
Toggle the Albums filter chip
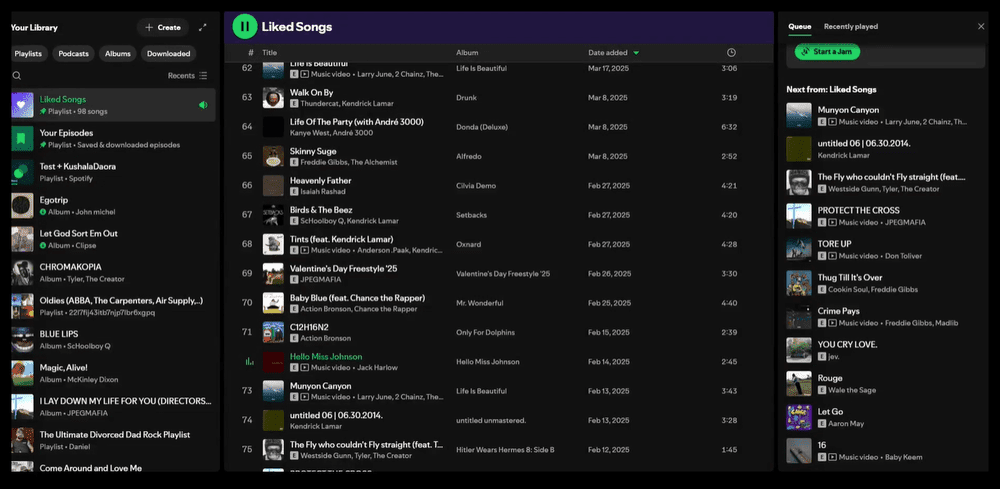118,54
